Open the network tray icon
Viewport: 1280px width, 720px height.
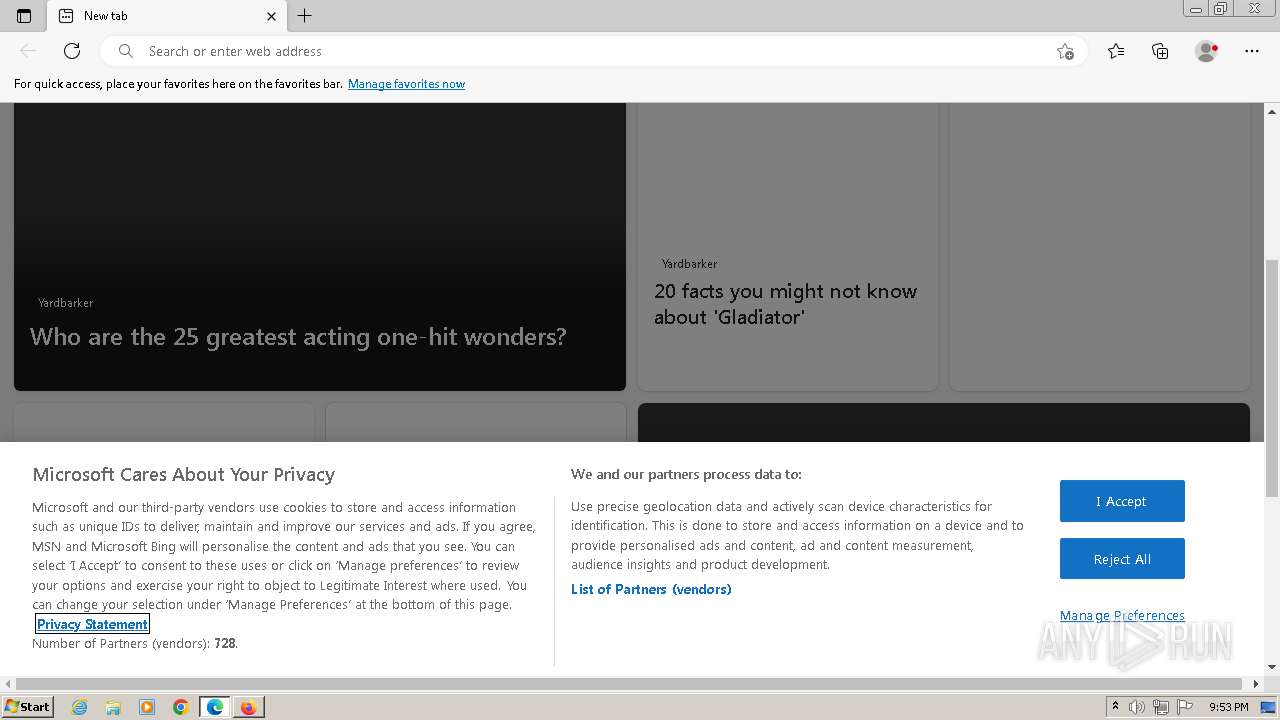click(1161, 707)
